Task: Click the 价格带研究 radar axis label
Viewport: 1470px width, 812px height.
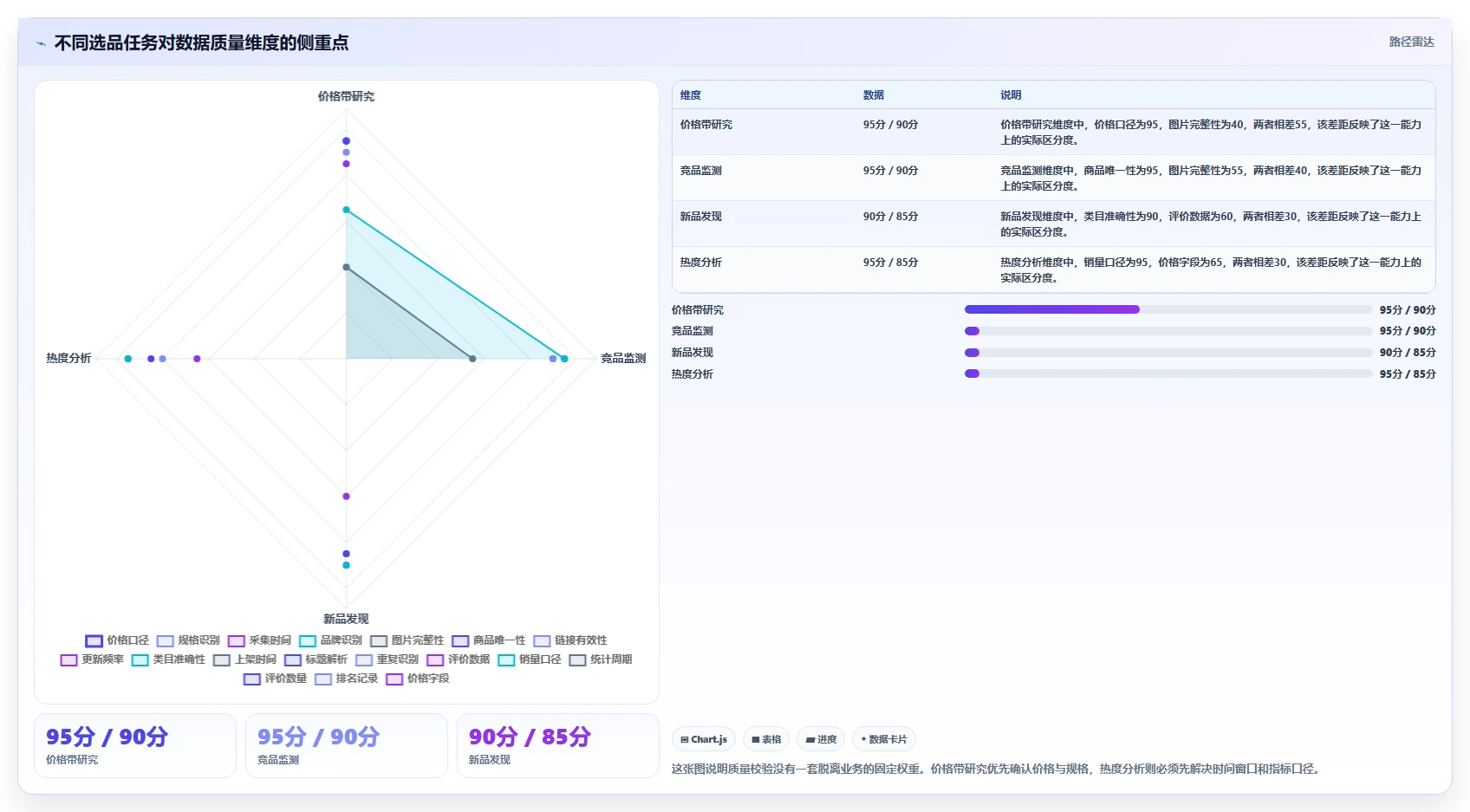Action: [346, 96]
